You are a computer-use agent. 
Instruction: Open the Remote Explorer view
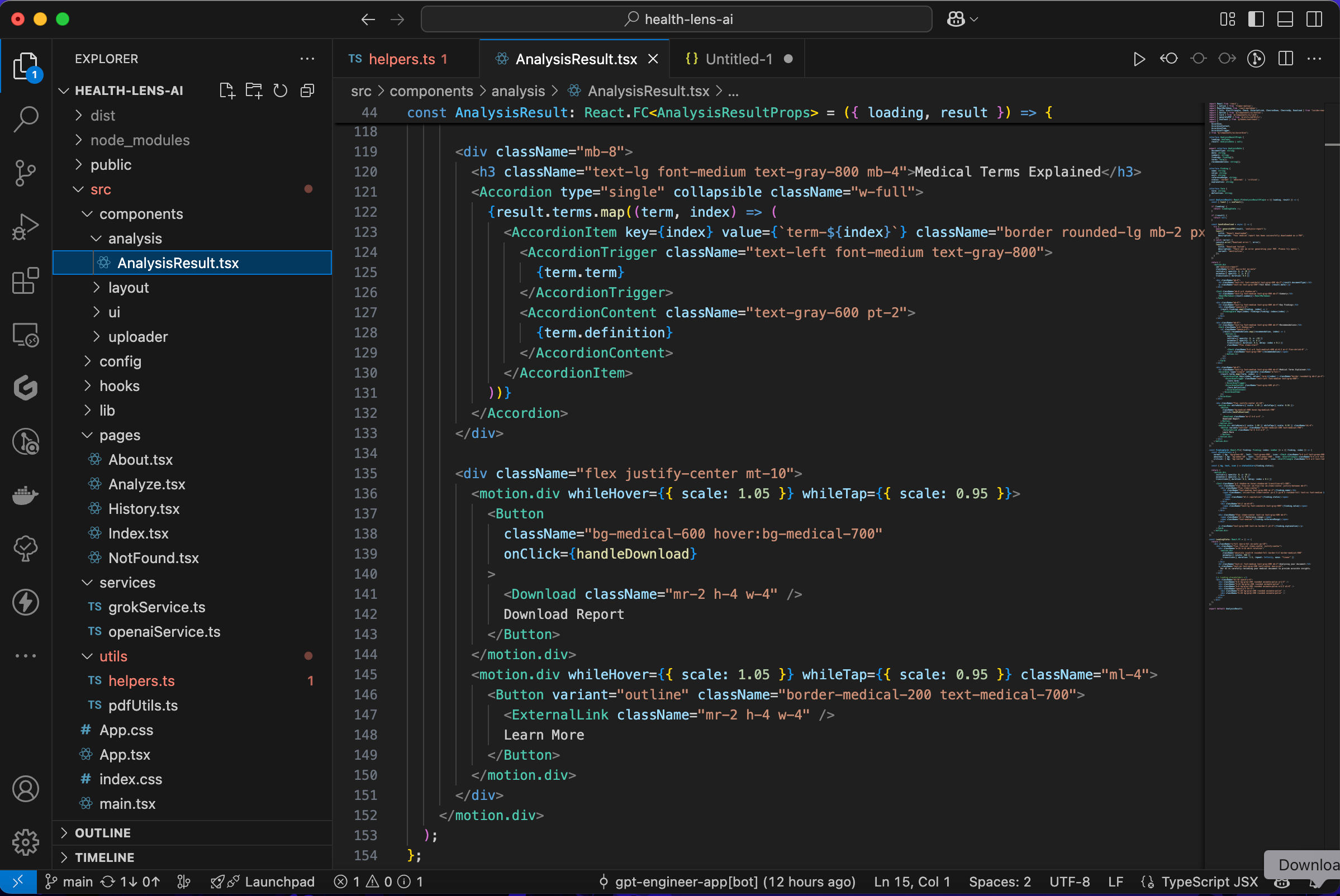25,334
